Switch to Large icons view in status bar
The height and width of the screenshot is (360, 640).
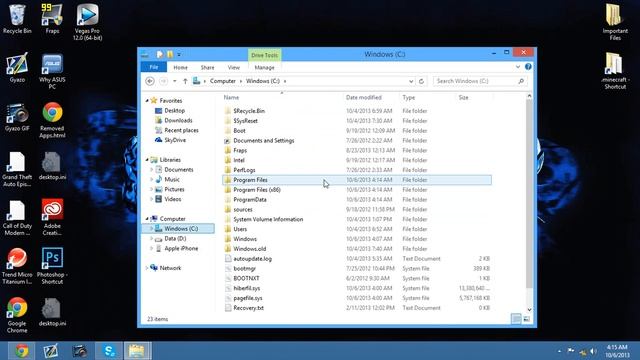click(x=527, y=319)
